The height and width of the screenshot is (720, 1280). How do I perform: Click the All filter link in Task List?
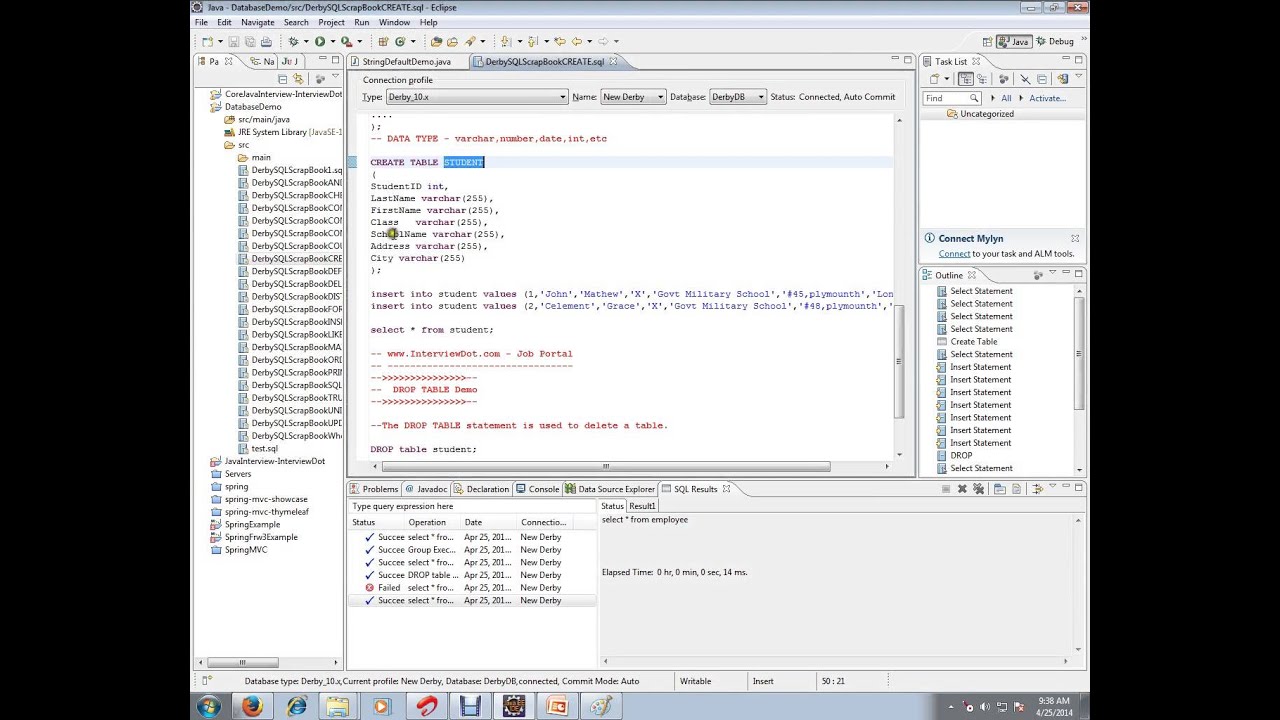click(x=1006, y=98)
